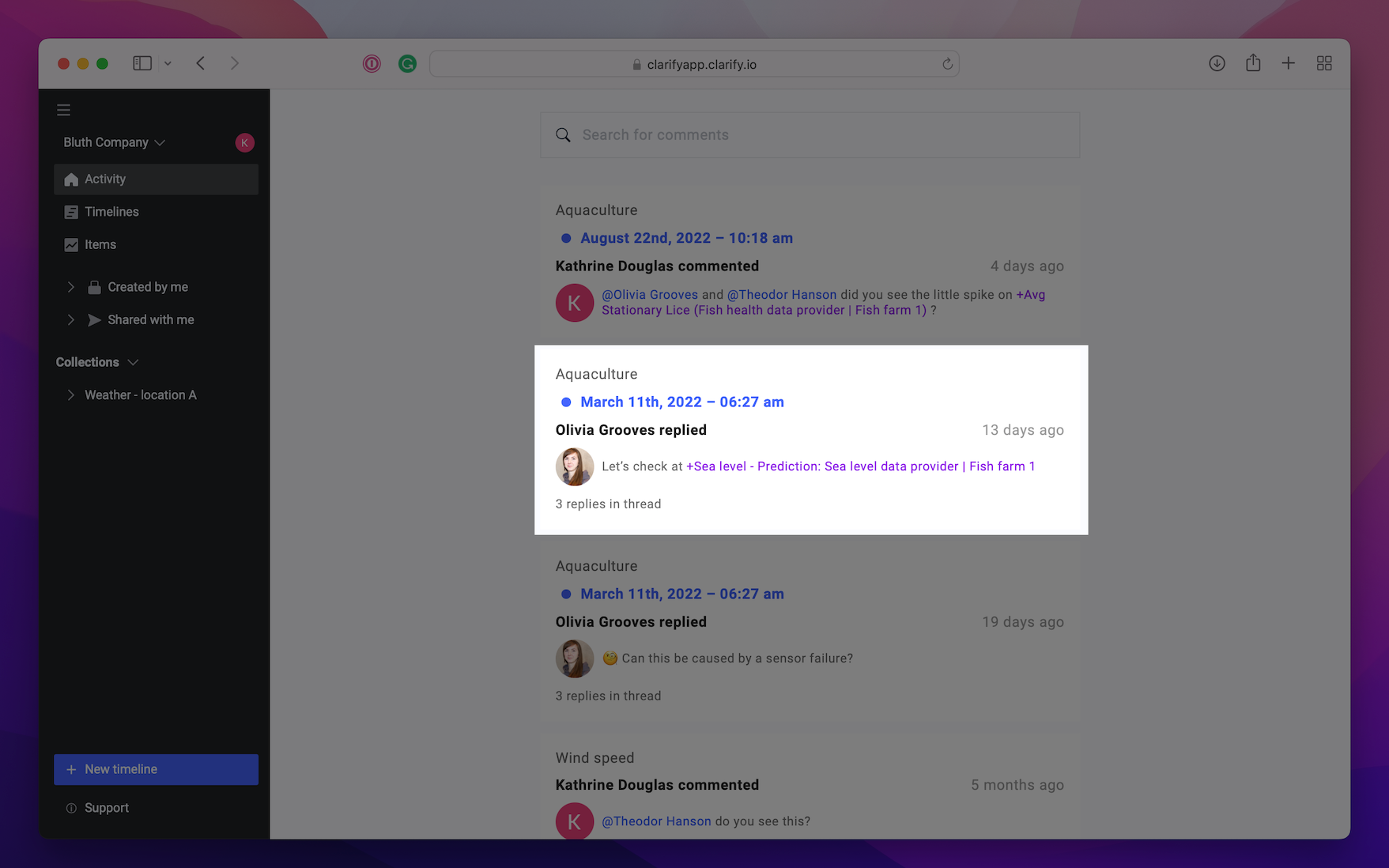Expand Weather - location A collection

[71, 394]
